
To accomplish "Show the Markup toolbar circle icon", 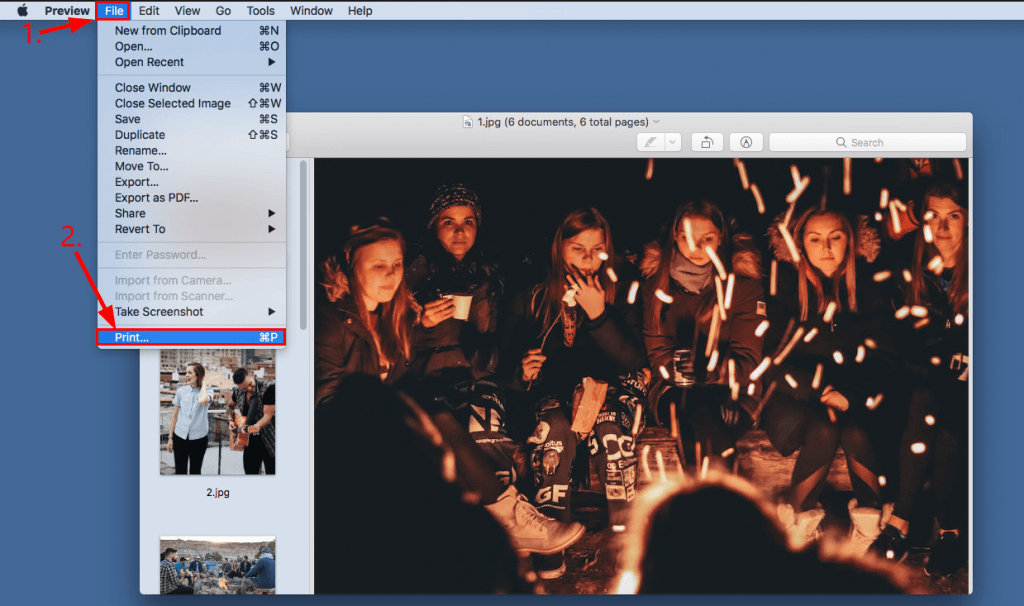I will click(x=746, y=142).
